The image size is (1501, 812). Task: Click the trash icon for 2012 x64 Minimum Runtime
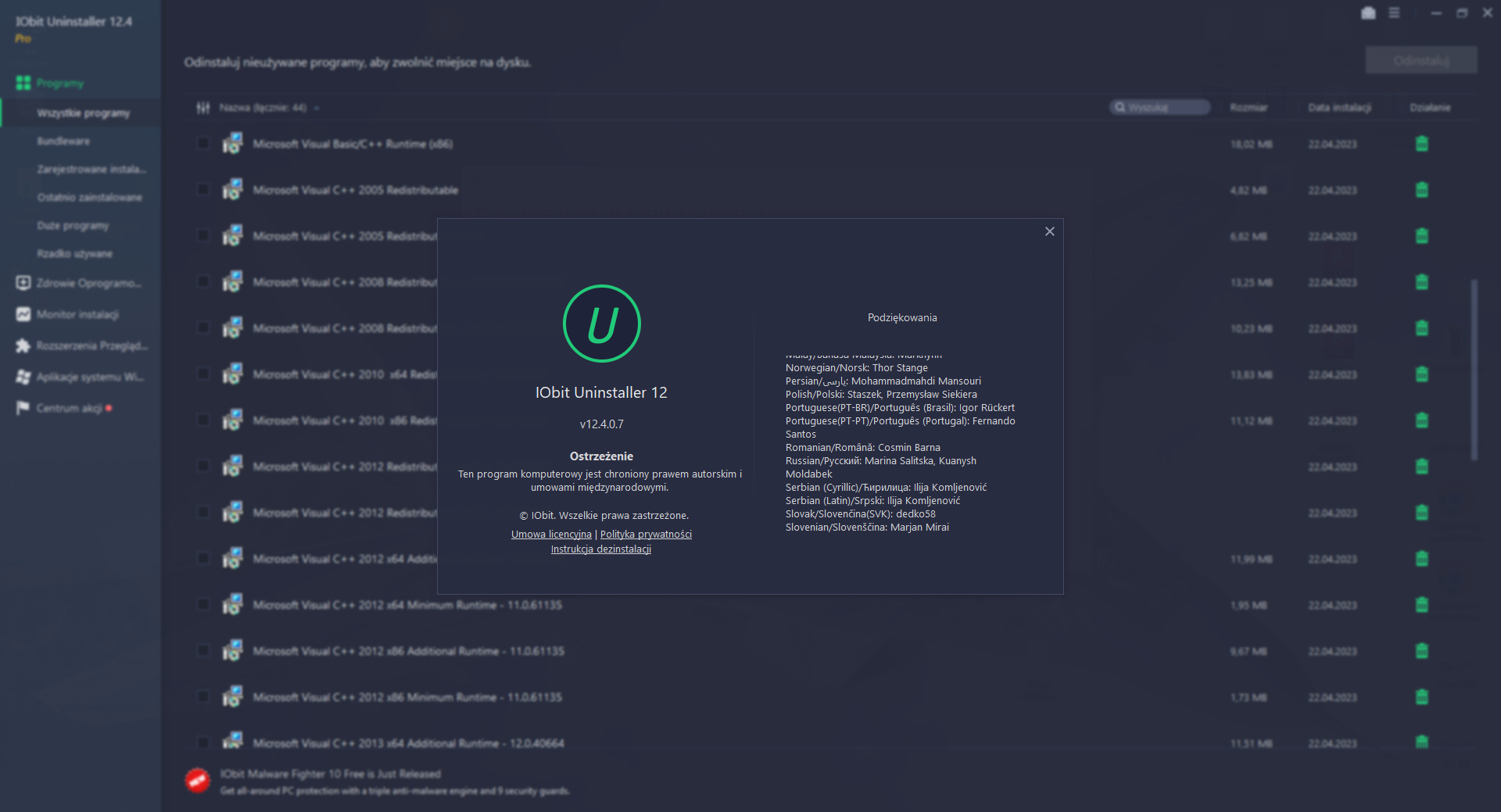1422,605
